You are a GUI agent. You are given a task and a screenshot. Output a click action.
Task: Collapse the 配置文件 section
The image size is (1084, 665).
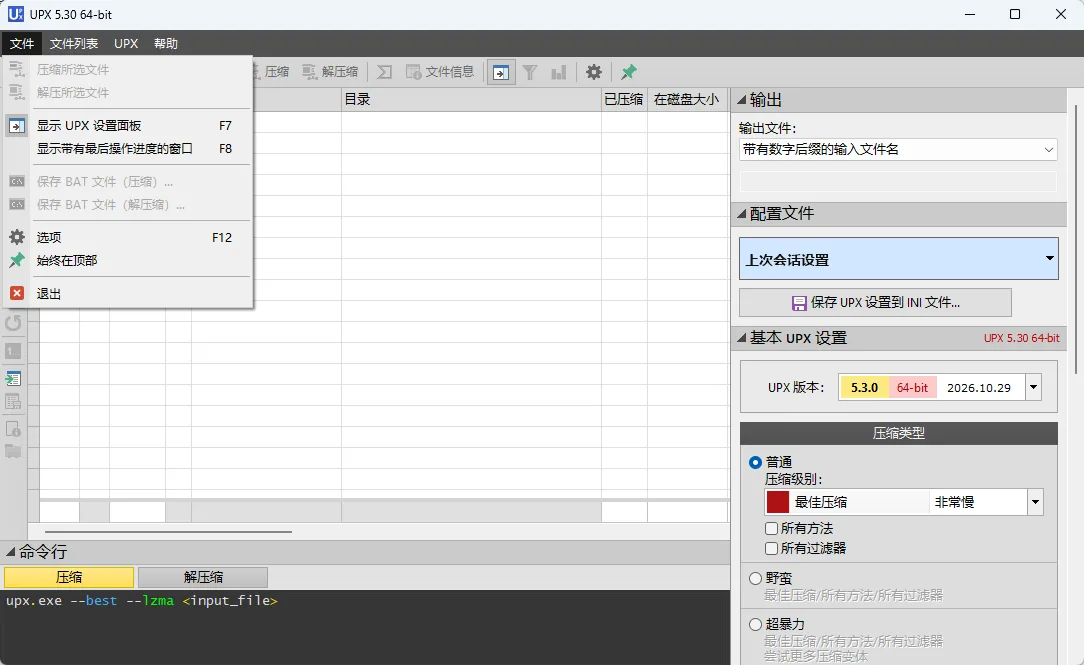point(742,214)
